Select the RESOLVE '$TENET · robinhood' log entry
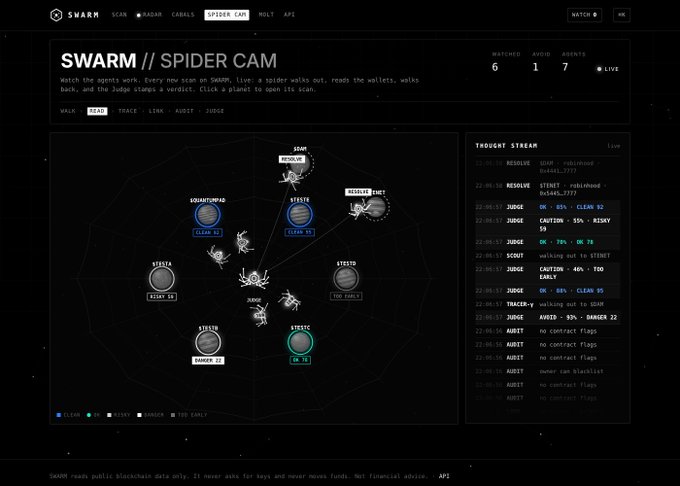The width and height of the screenshot is (680, 486). click(x=547, y=189)
